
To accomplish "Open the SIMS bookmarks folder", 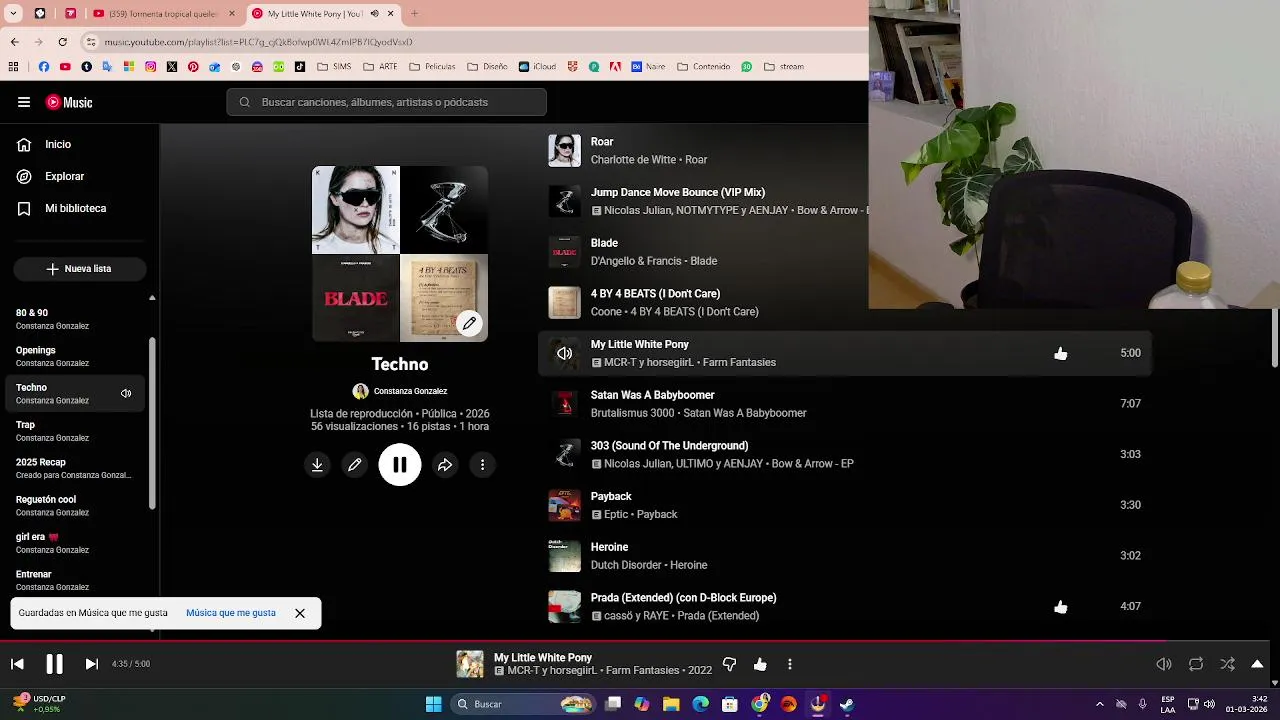I will [x=336, y=67].
